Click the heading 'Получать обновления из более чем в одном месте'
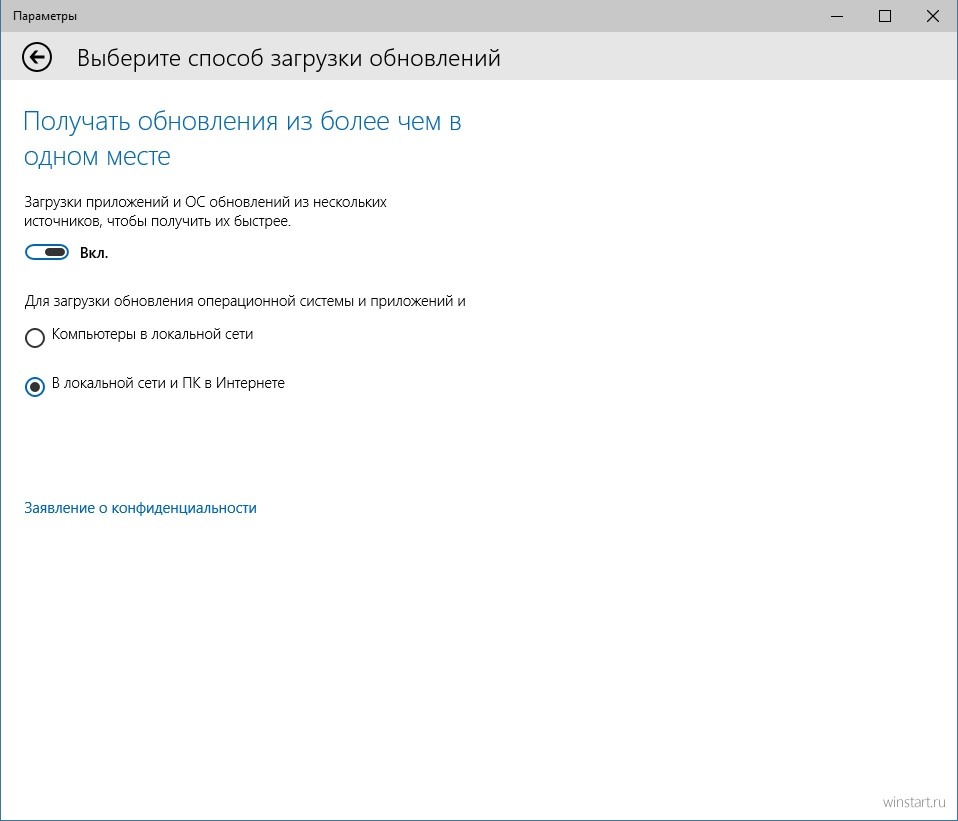The width and height of the screenshot is (958, 821). [243, 139]
